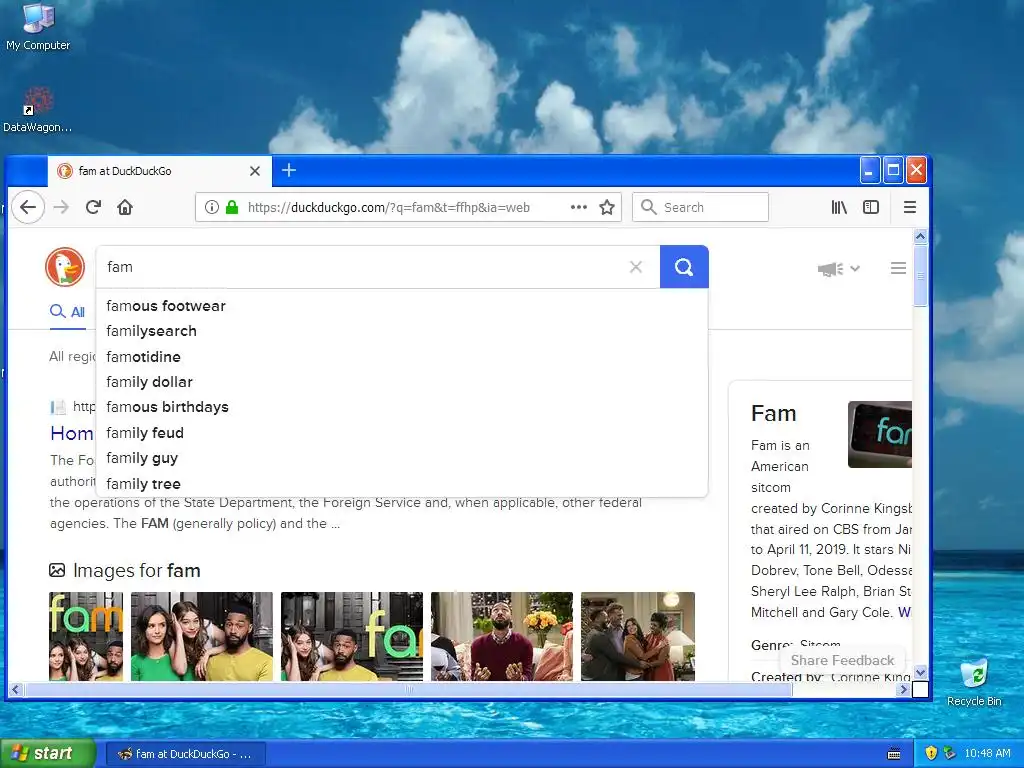Click the vertical scrollbar thumb

pyautogui.click(x=920, y=276)
